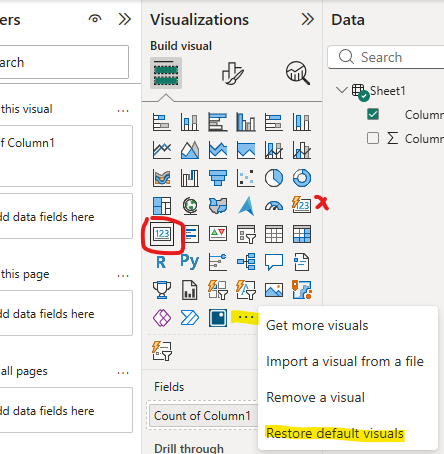Select the trophy metrics visual
The image size is (444, 454).
[162, 290]
